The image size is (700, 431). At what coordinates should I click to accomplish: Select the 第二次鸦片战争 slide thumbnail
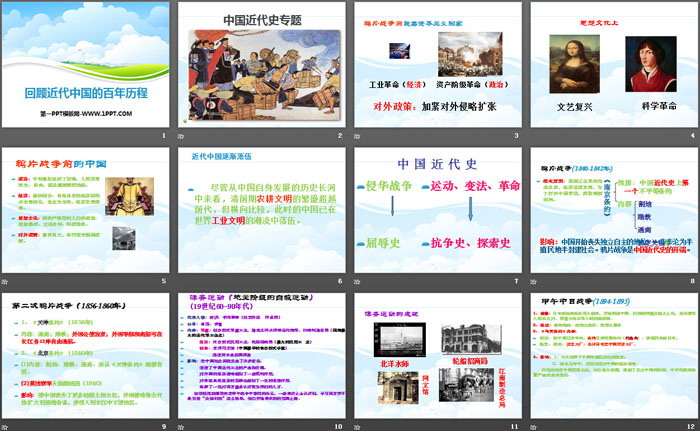(x=87, y=357)
